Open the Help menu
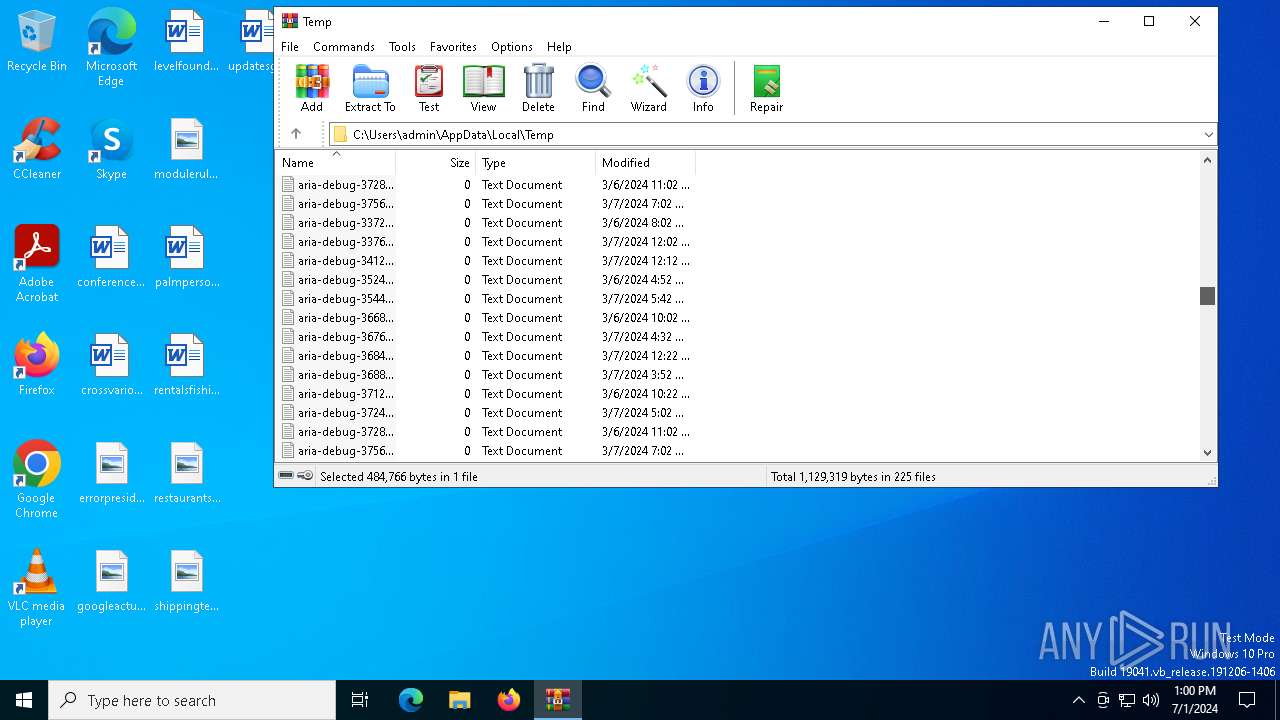Screen dimensions: 1280x720 click(559, 47)
